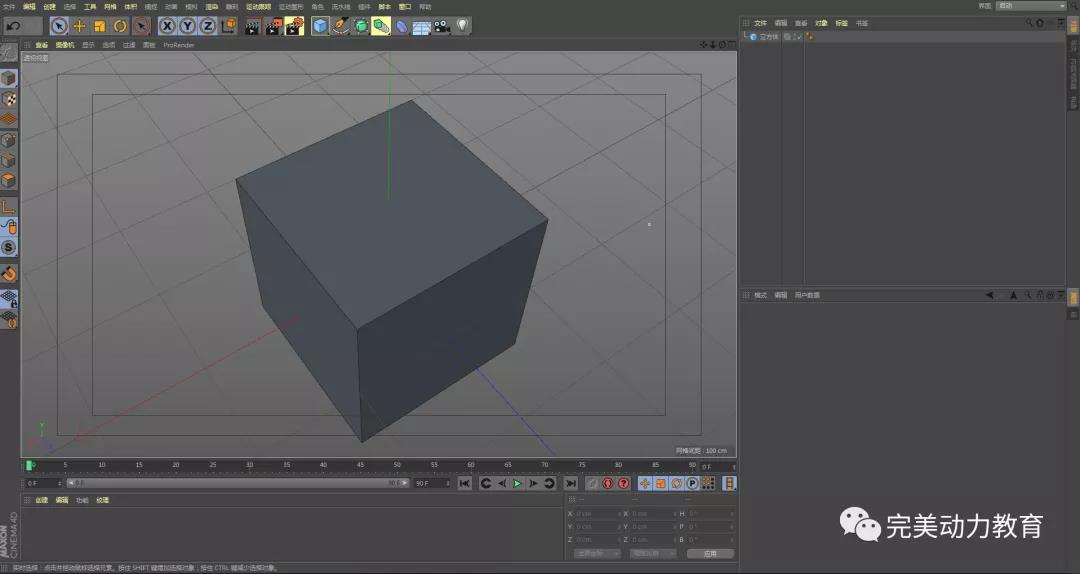This screenshot has width=1080, height=574.
Task: Toggle the Y axis lock
Action: click(x=187, y=26)
